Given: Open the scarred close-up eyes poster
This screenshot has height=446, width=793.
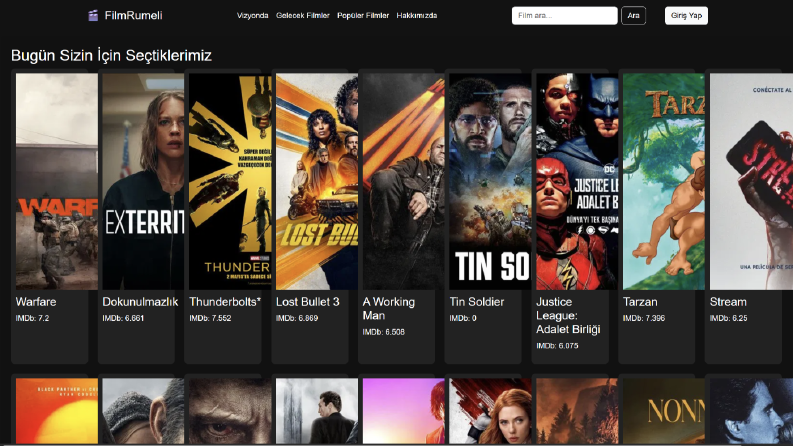Looking at the screenshot, I should pos(230,411).
